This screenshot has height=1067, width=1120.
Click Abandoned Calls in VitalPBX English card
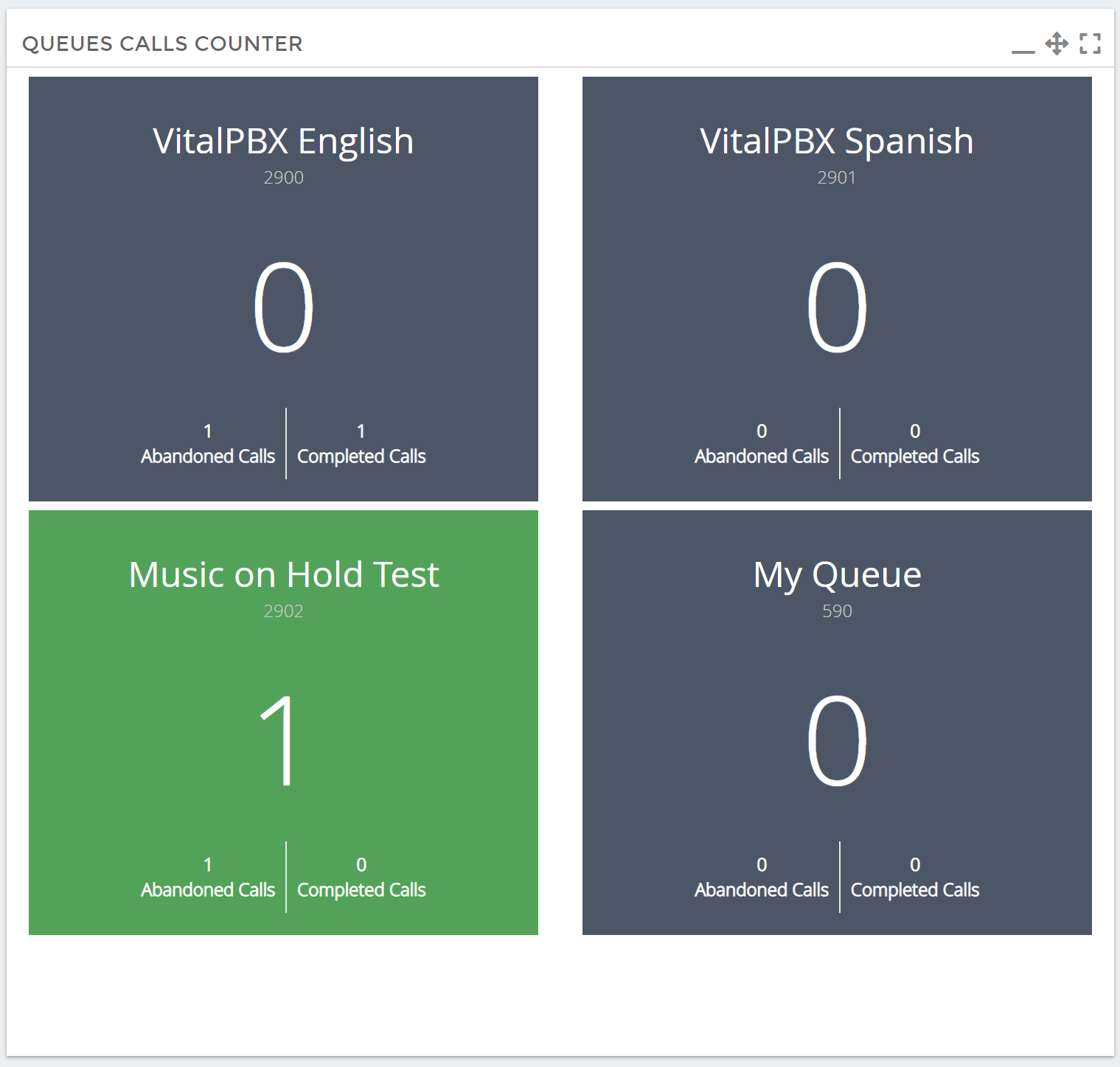208,456
